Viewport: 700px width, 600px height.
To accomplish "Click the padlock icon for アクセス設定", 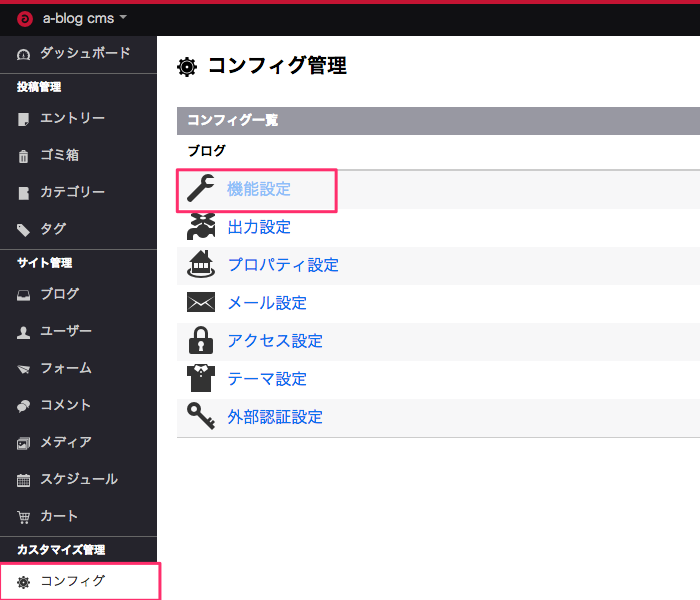I will tap(200, 340).
